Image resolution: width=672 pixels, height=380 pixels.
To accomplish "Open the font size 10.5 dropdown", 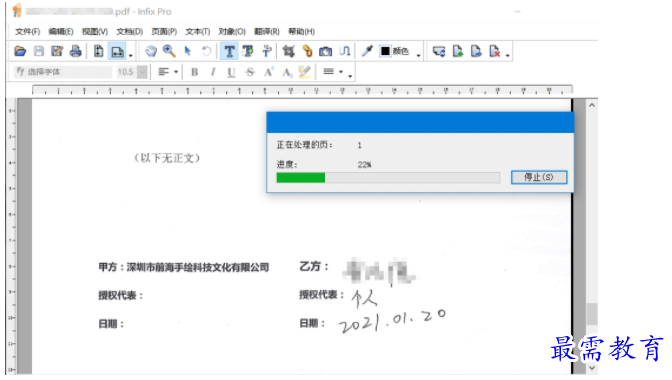I will pyautogui.click(x=143, y=72).
